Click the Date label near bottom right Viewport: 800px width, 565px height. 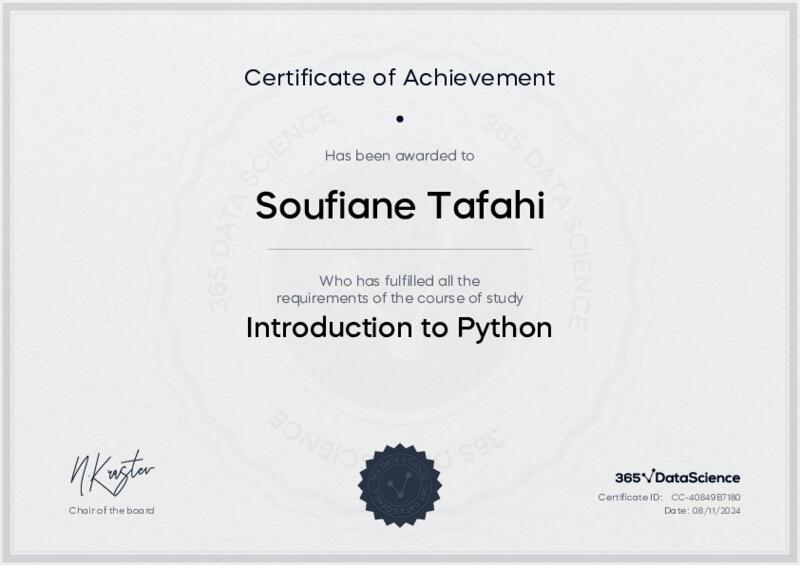pyautogui.click(x=676, y=511)
